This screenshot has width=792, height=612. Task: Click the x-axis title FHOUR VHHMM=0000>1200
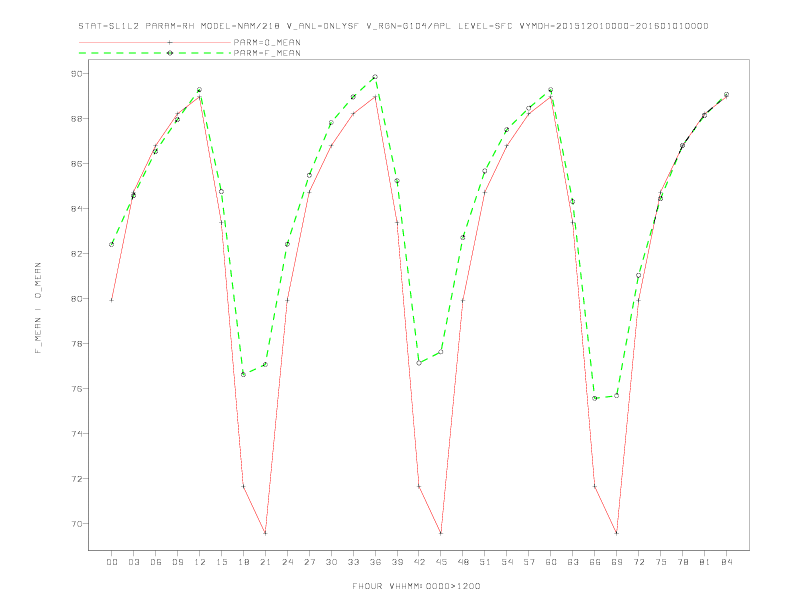[x=416, y=586]
